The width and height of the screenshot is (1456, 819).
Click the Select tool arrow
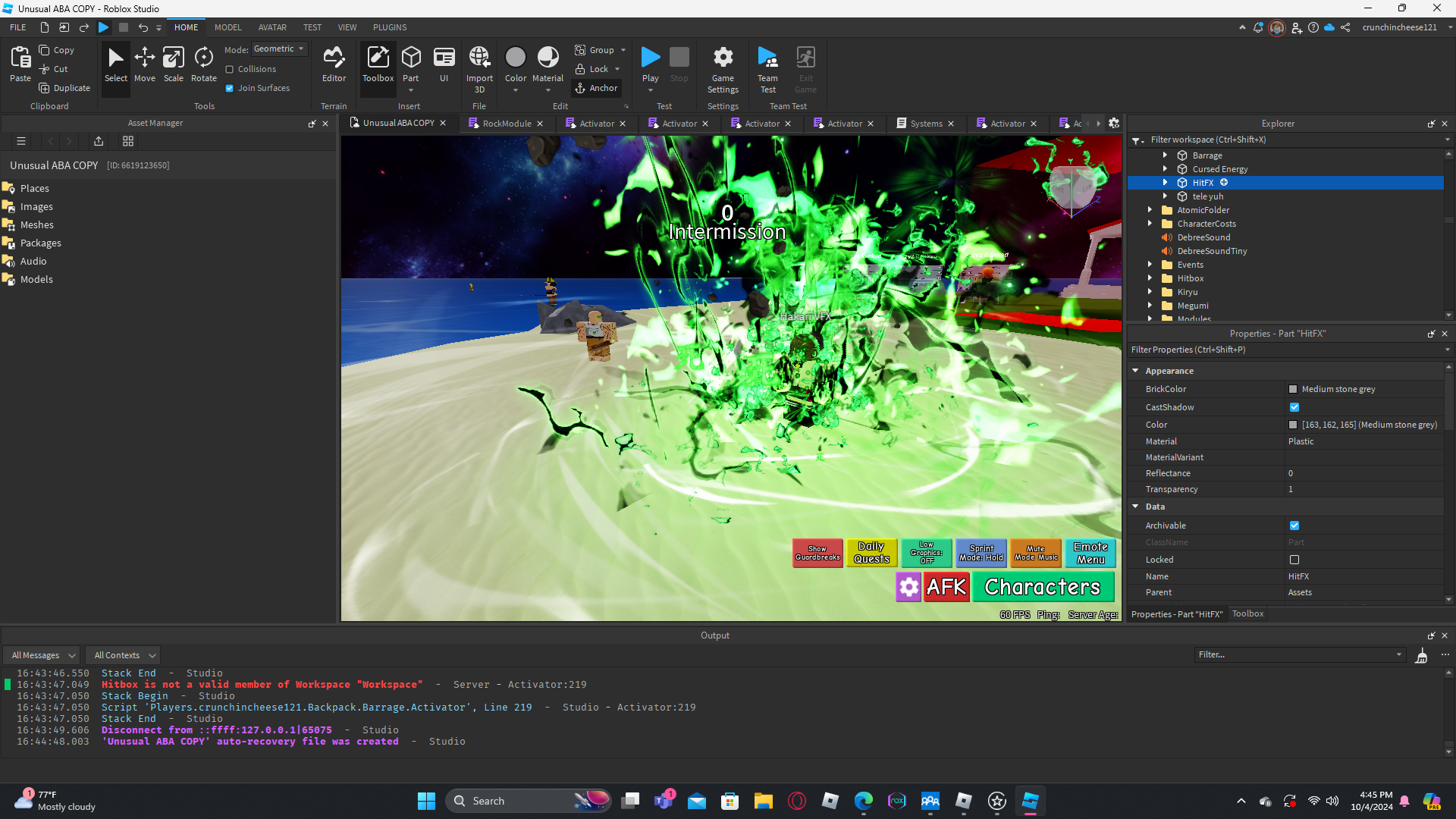coord(115,64)
